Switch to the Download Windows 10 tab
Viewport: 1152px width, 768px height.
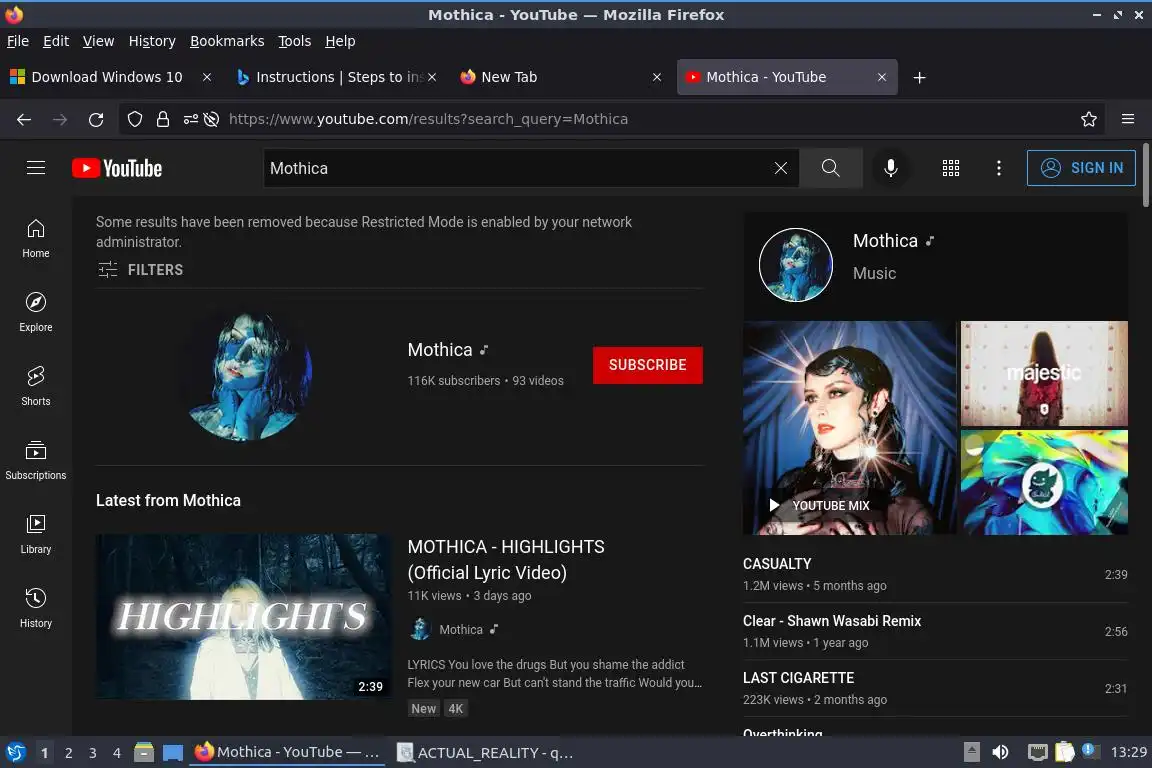click(107, 77)
